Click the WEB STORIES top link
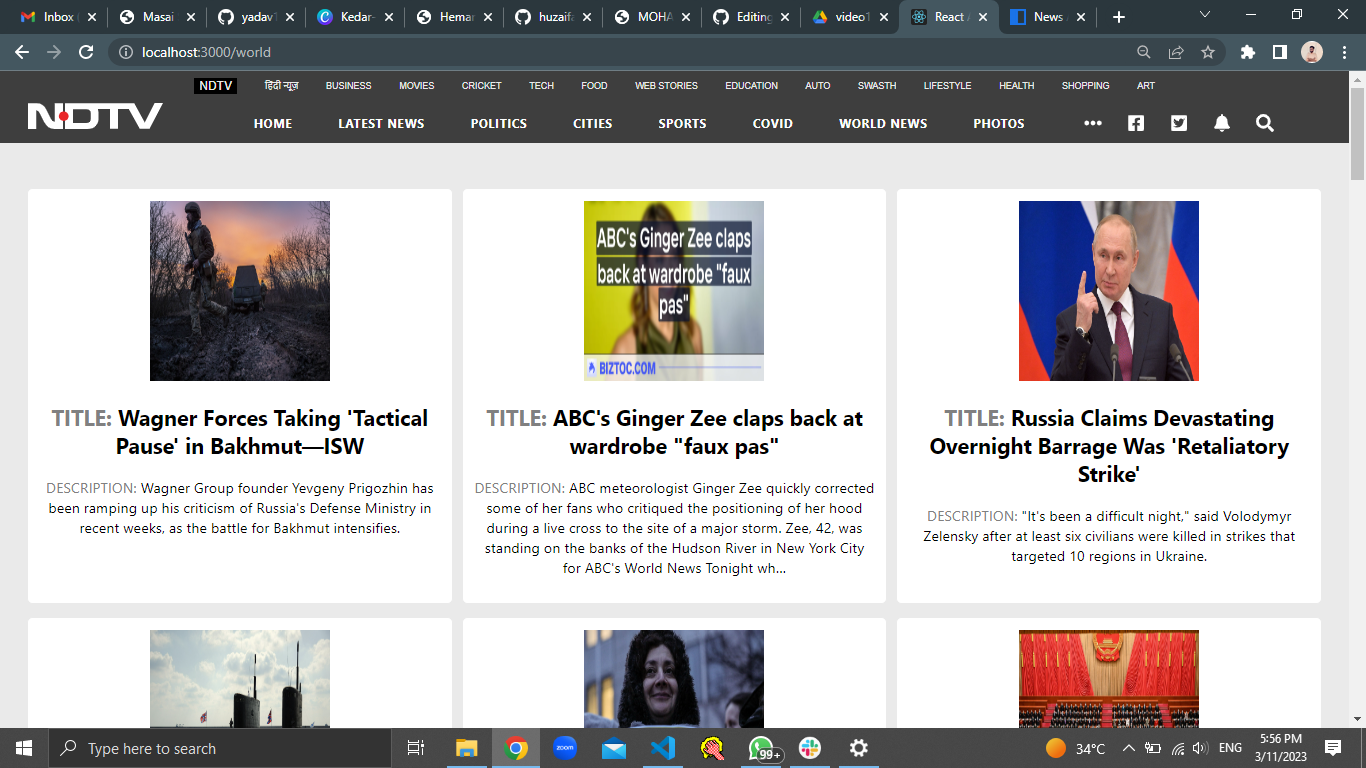Image resolution: width=1366 pixels, height=768 pixels. (666, 86)
